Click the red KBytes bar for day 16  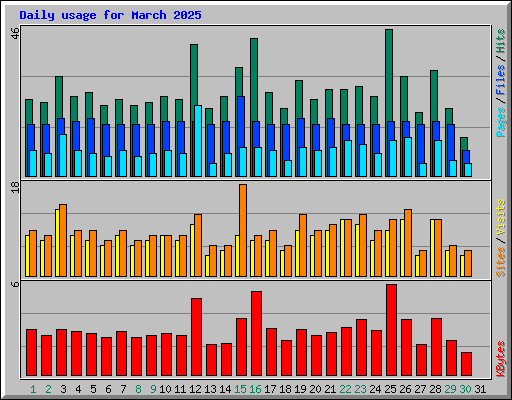(x=256, y=333)
